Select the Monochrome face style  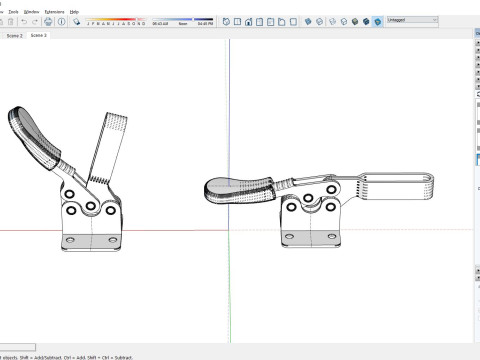[x=378, y=22]
